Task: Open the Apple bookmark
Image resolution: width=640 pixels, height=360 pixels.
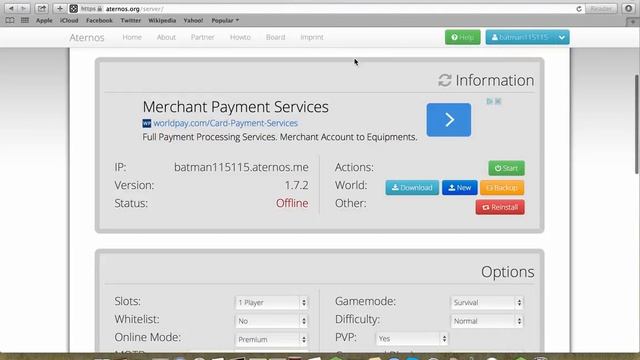Action: (44, 20)
